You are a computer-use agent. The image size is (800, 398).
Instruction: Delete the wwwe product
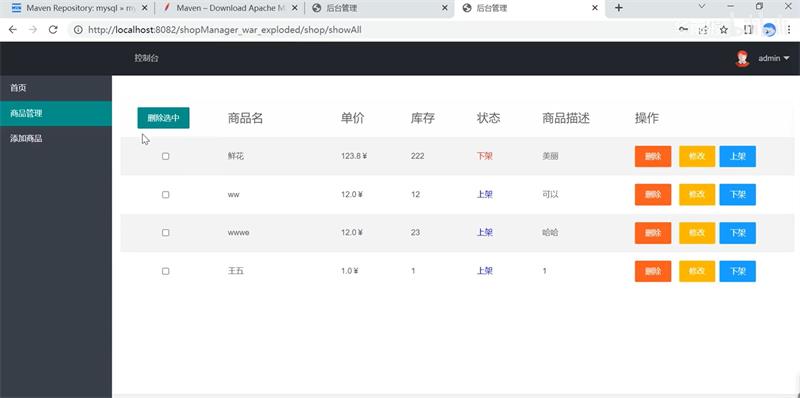coord(653,233)
